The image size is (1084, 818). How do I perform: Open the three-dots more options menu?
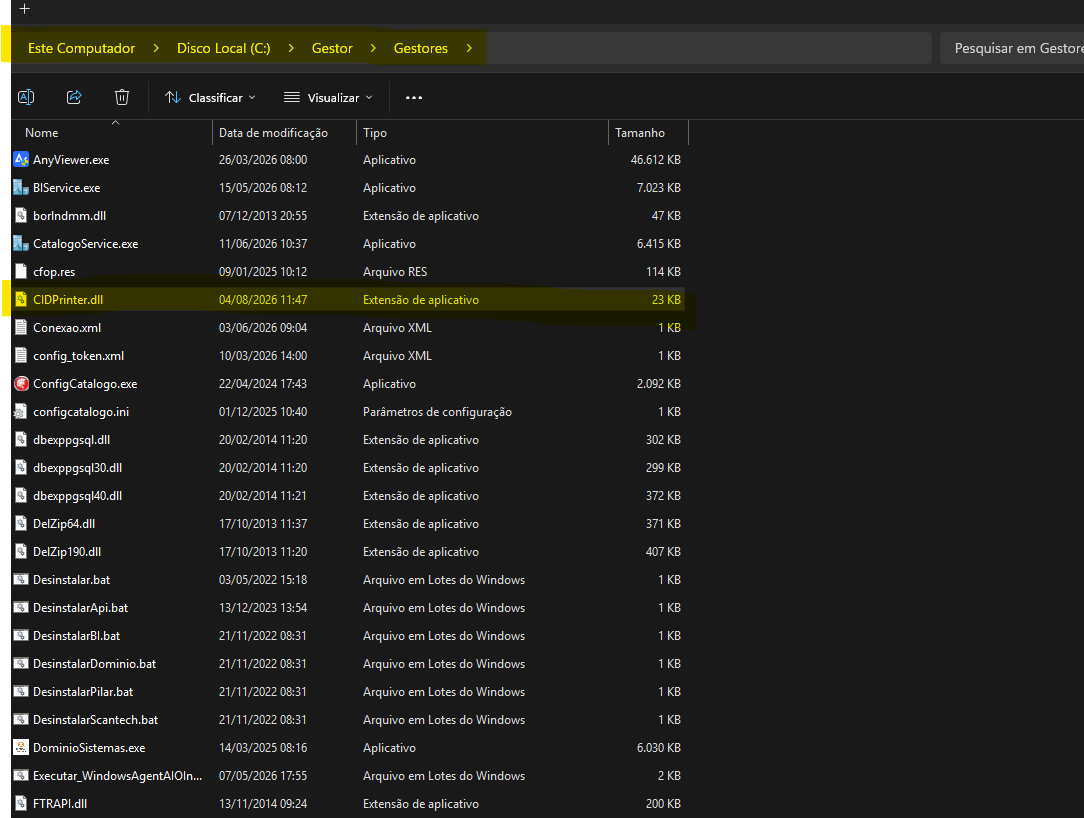click(414, 97)
